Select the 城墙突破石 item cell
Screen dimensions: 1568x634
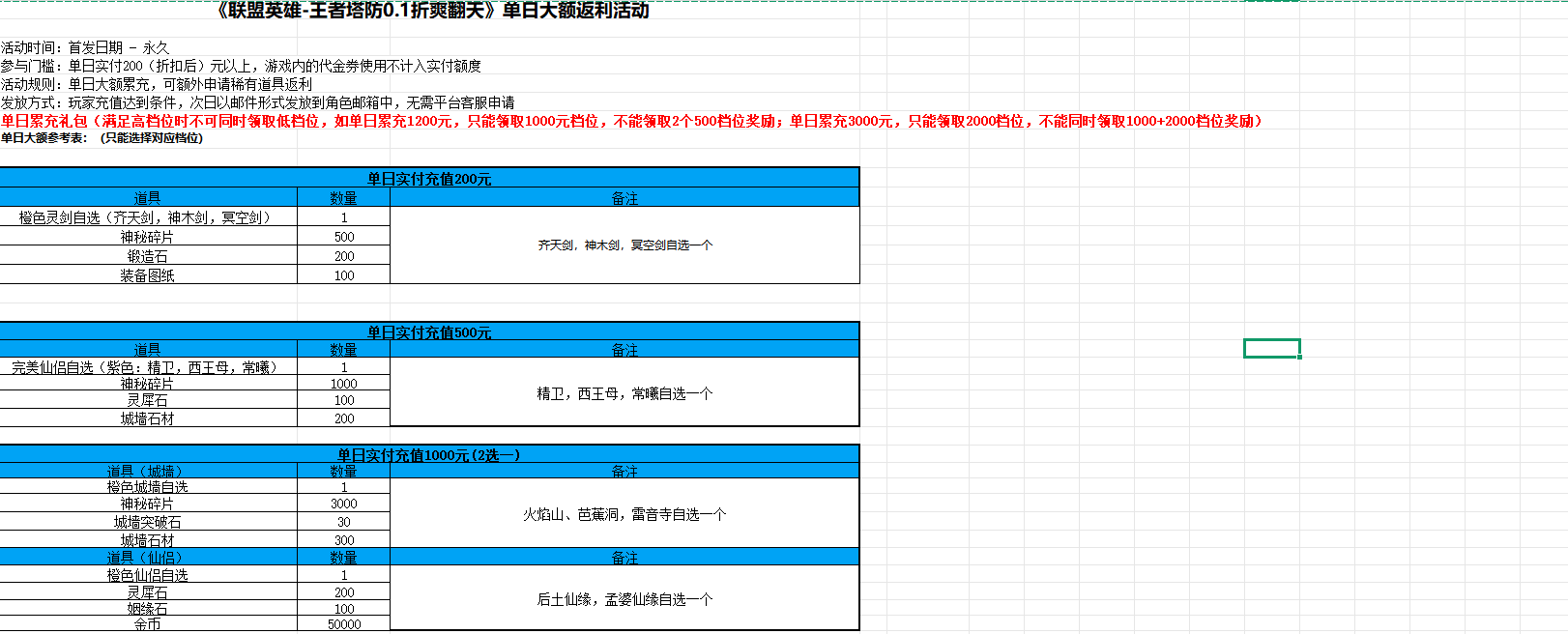(148, 522)
